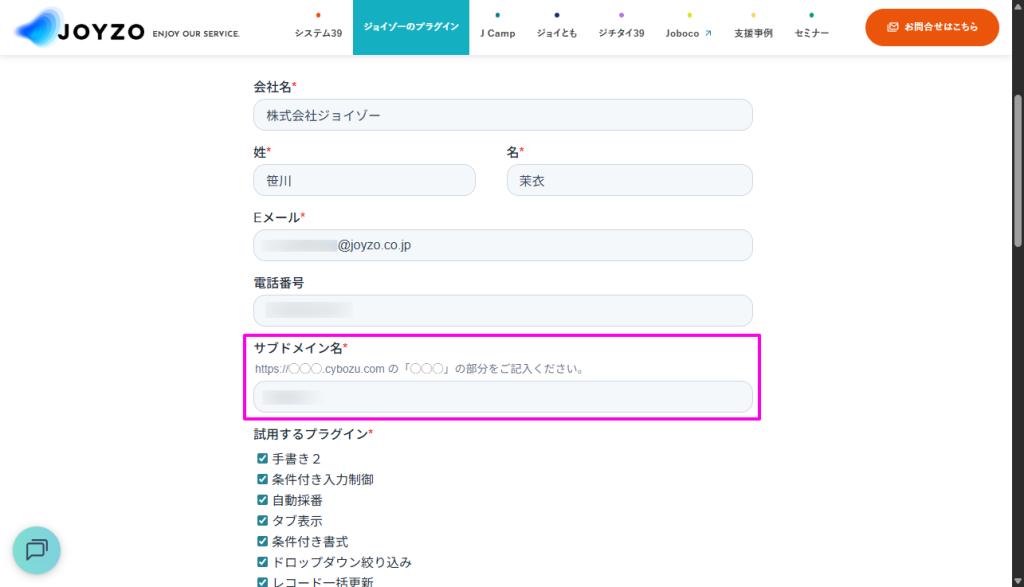Uncheck the 手書き２ plugin checkbox
The image size is (1024, 587).
(262, 459)
